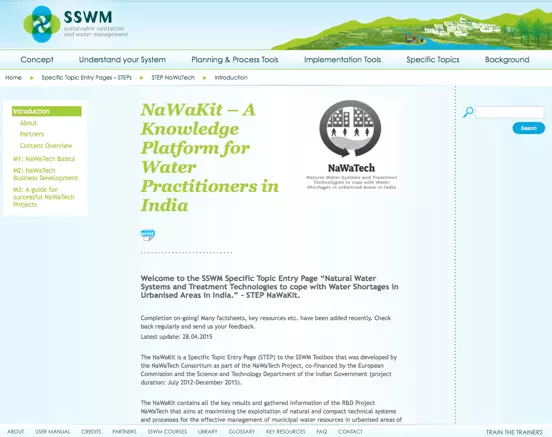
Task: Open TRAIN THE TRAINERS footer link
Action: tap(514, 432)
